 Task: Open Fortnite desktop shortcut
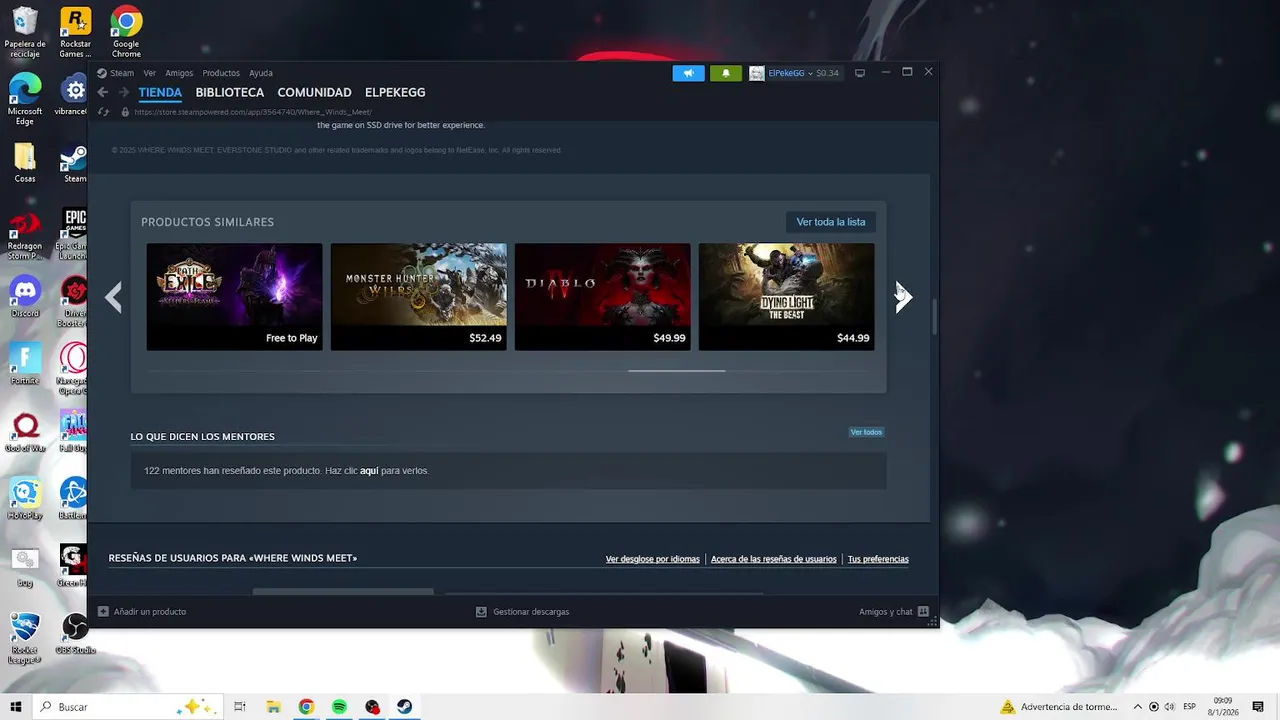point(25,365)
